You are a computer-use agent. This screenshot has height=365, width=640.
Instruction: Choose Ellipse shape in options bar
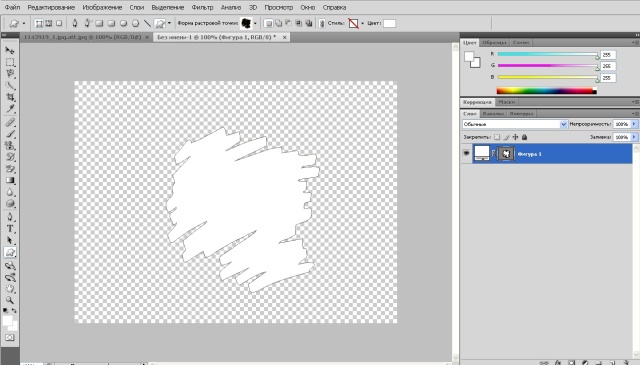pyautogui.click(x=123, y=23)
